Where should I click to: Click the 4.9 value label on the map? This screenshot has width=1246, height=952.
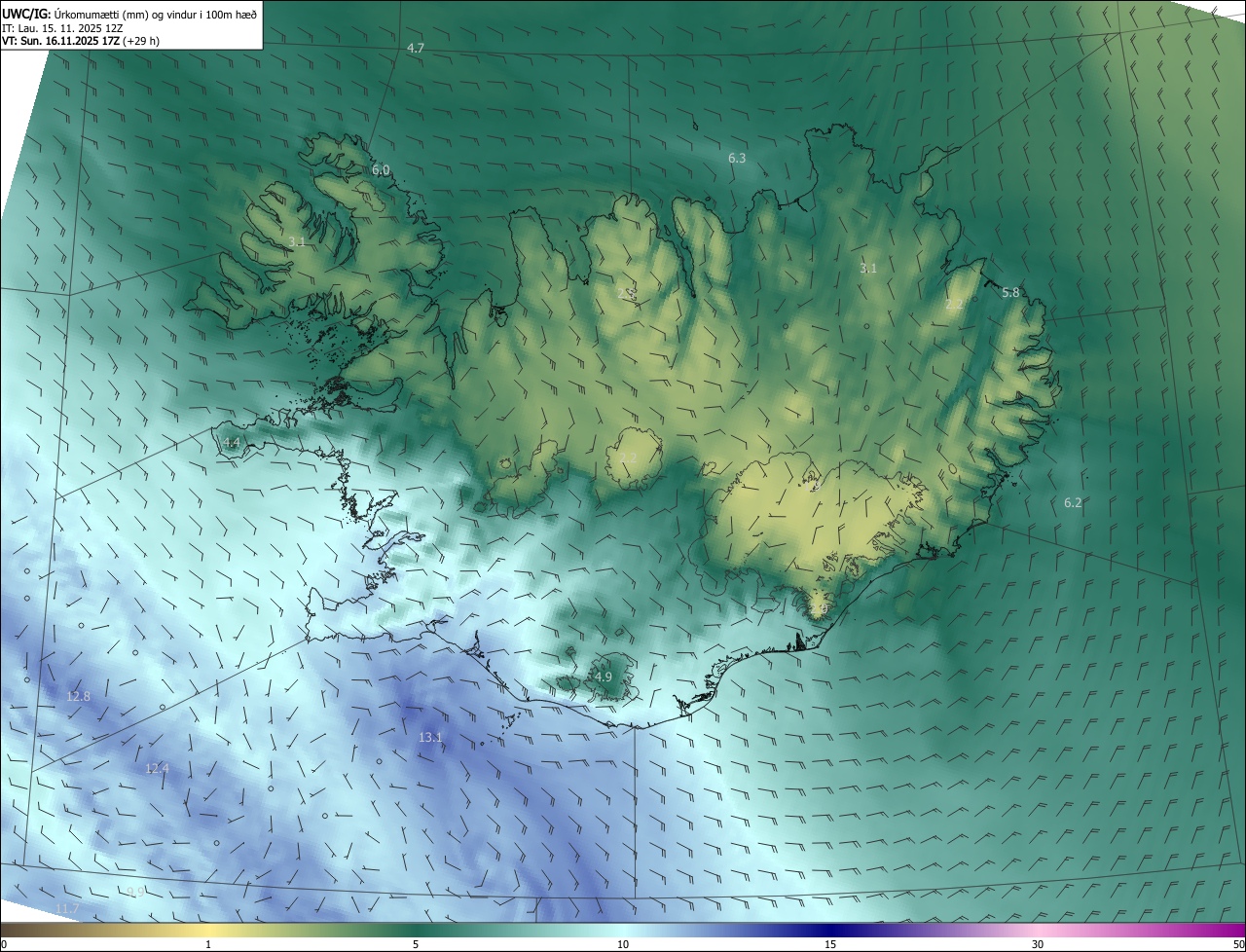[604, 677]
